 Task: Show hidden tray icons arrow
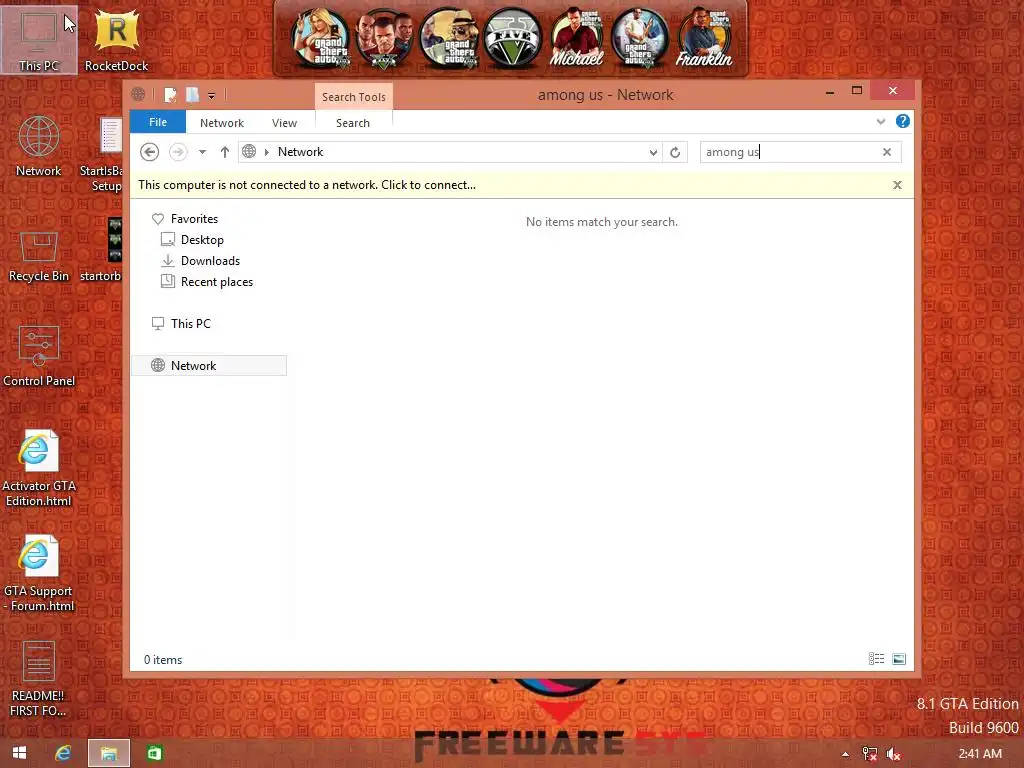click(x=845, y=754)
